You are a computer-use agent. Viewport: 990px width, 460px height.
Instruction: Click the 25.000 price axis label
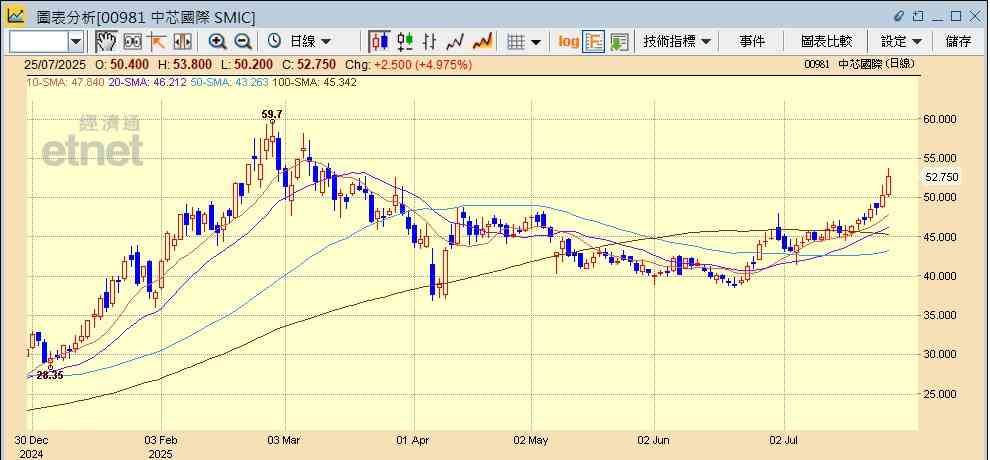pyautogui.click(x=938, y=394)
